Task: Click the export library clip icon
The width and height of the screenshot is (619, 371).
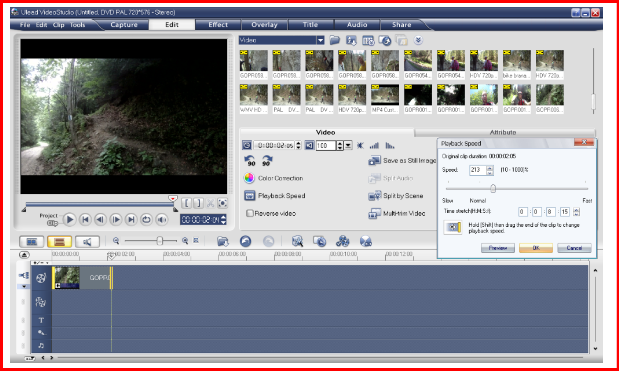Action: tap(385, 40)
